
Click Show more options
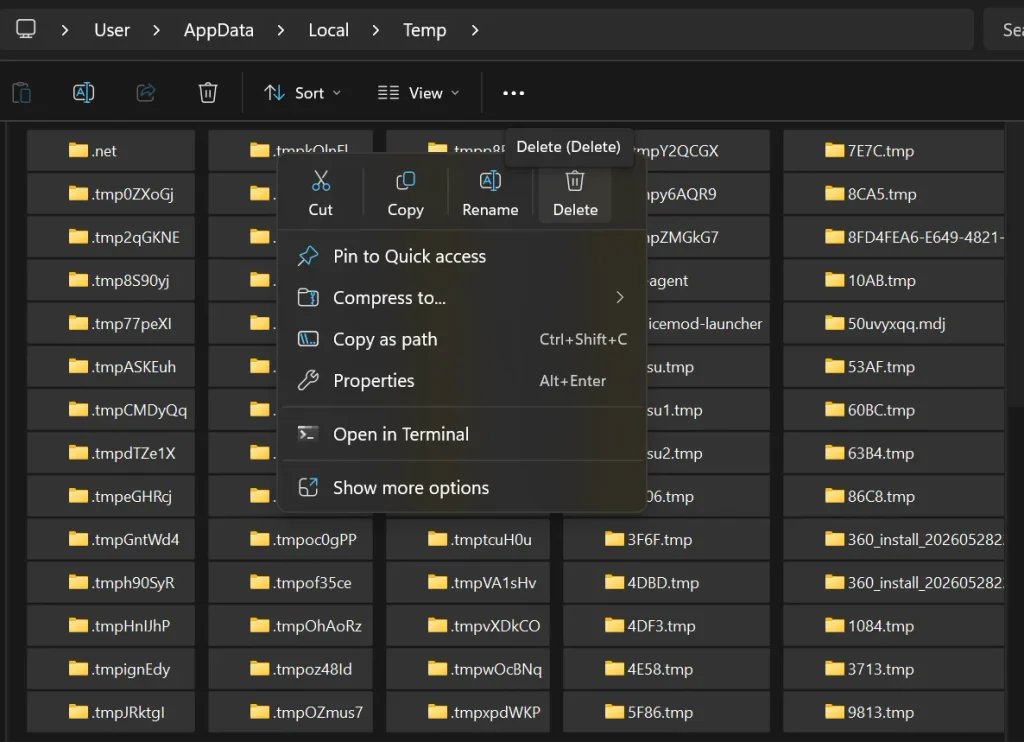(462, 488)
